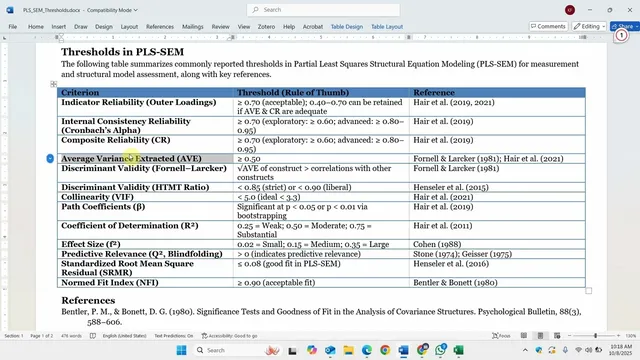Click the Section: 1 status entry
Viewport: 640px width, 360px height.
click(x=14, y=336)
